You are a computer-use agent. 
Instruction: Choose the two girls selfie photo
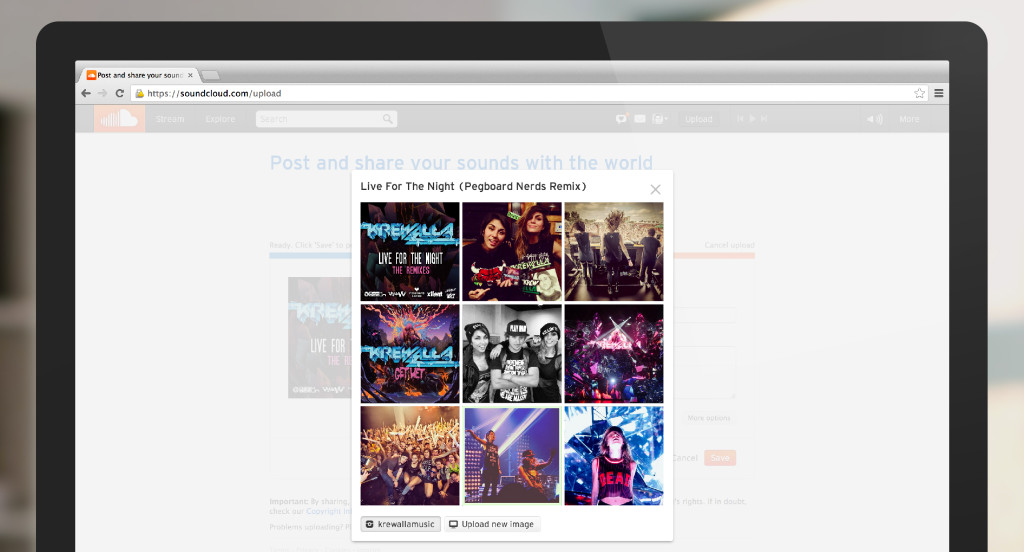coord(512,252)
